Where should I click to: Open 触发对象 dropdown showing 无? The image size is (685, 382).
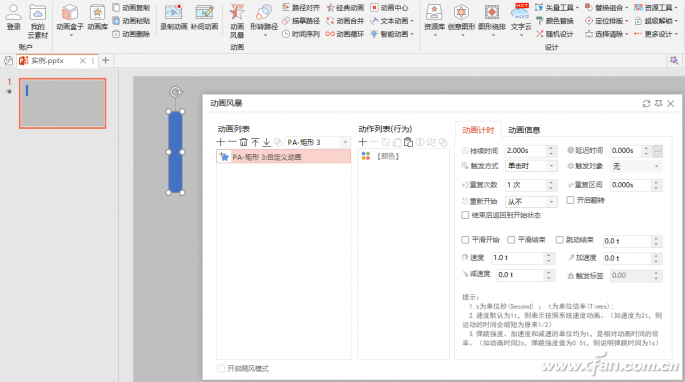(636, 166)
